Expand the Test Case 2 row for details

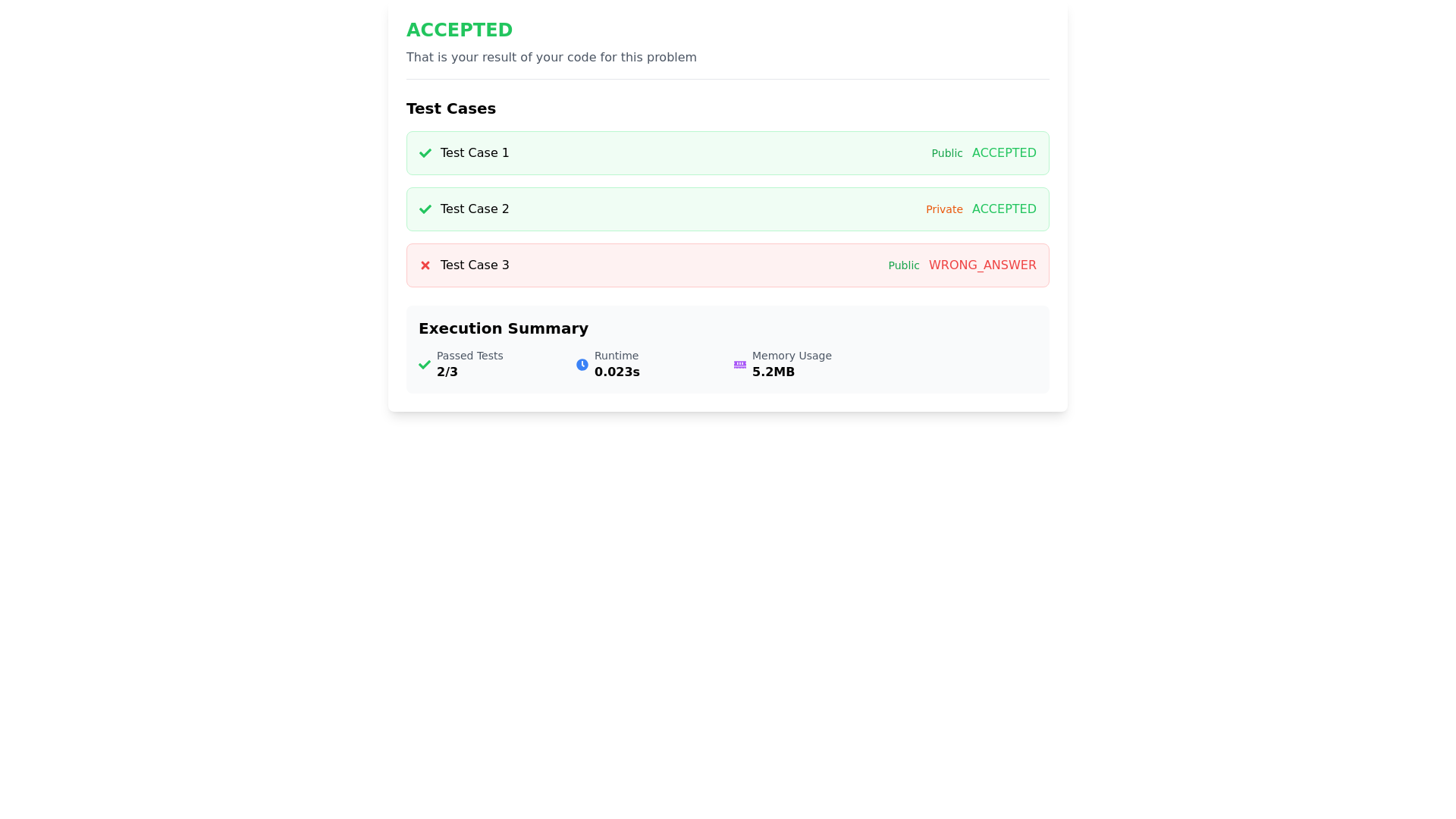[682, 209]
